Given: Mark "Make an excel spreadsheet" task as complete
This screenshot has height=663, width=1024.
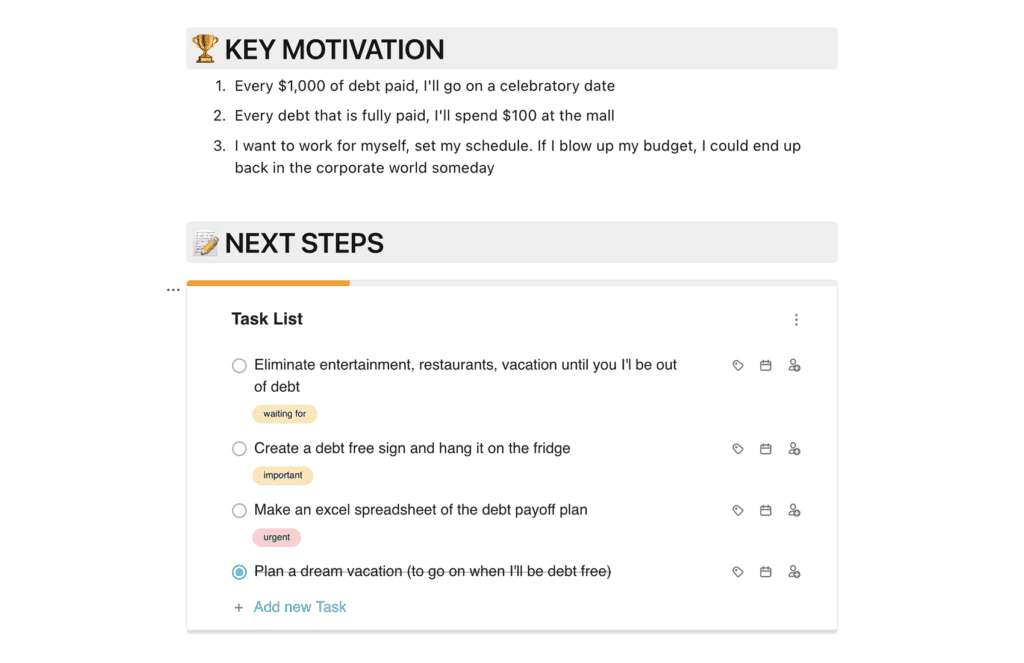Looking at the screenshot, I should 239,510.
